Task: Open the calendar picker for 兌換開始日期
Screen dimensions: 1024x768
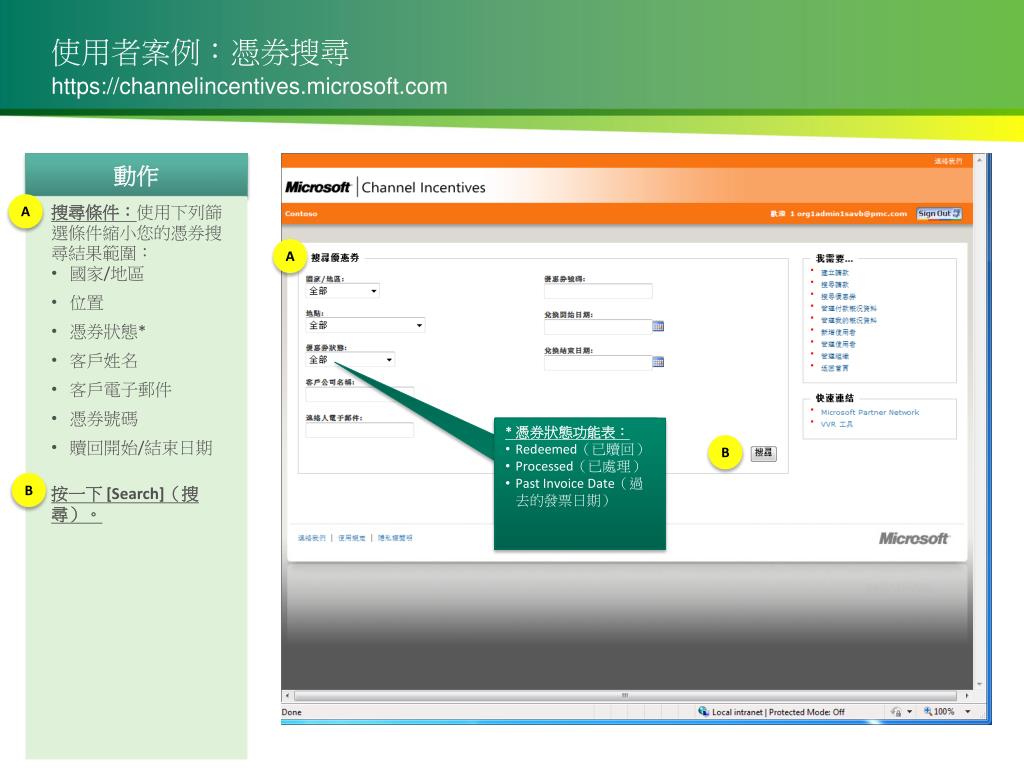Action: tap(658, 326)
